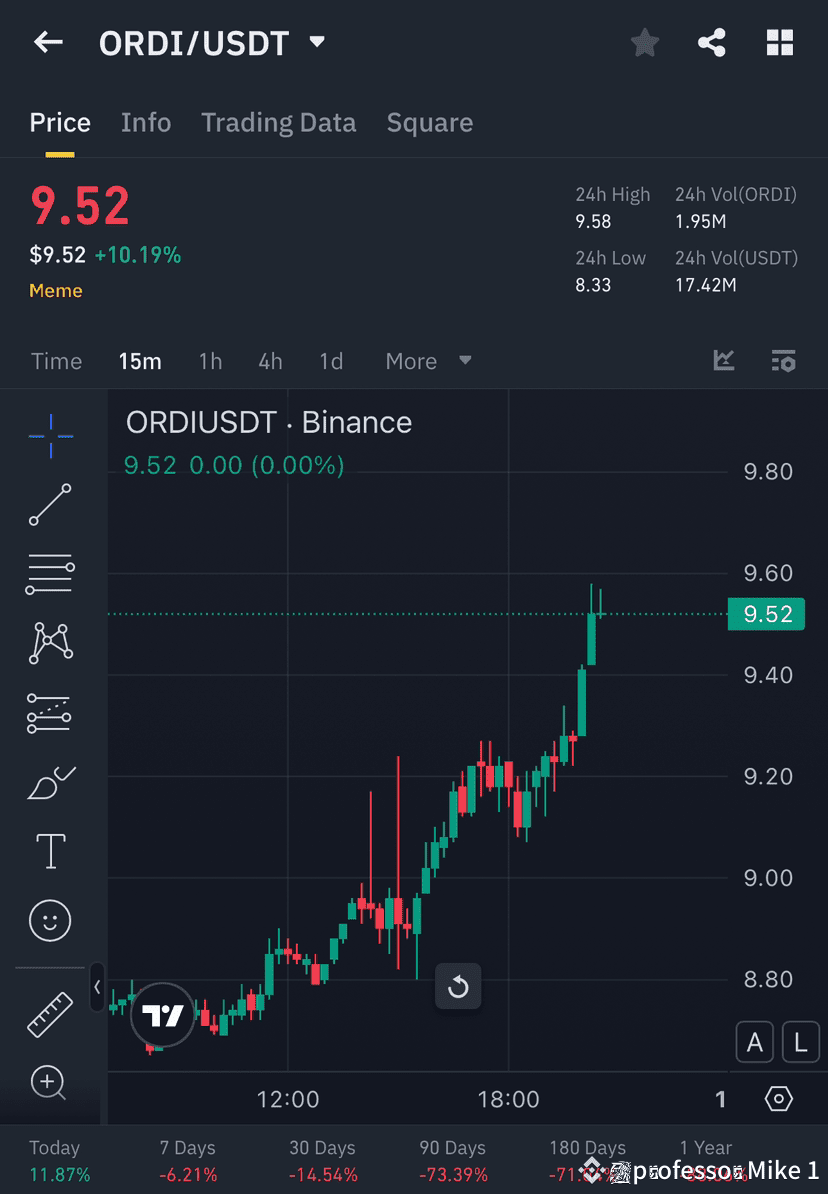The width and height of the screenshot is (828, 1194).
Task: Select the crosshair cursor tool
Action: 50,435
